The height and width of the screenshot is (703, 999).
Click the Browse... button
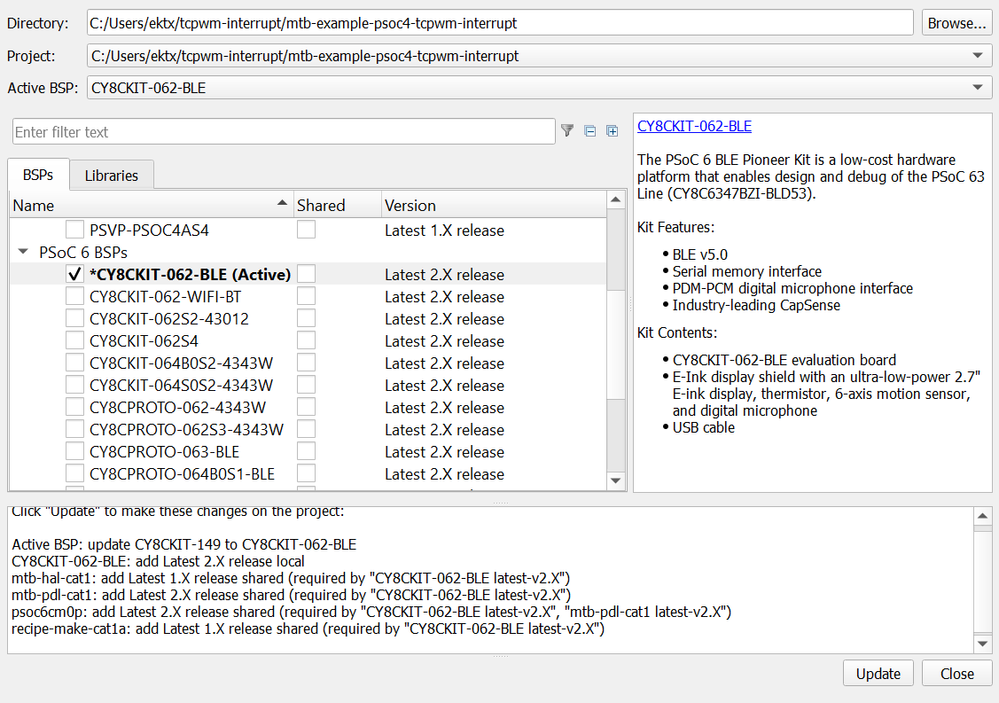(x=956, y=23)
